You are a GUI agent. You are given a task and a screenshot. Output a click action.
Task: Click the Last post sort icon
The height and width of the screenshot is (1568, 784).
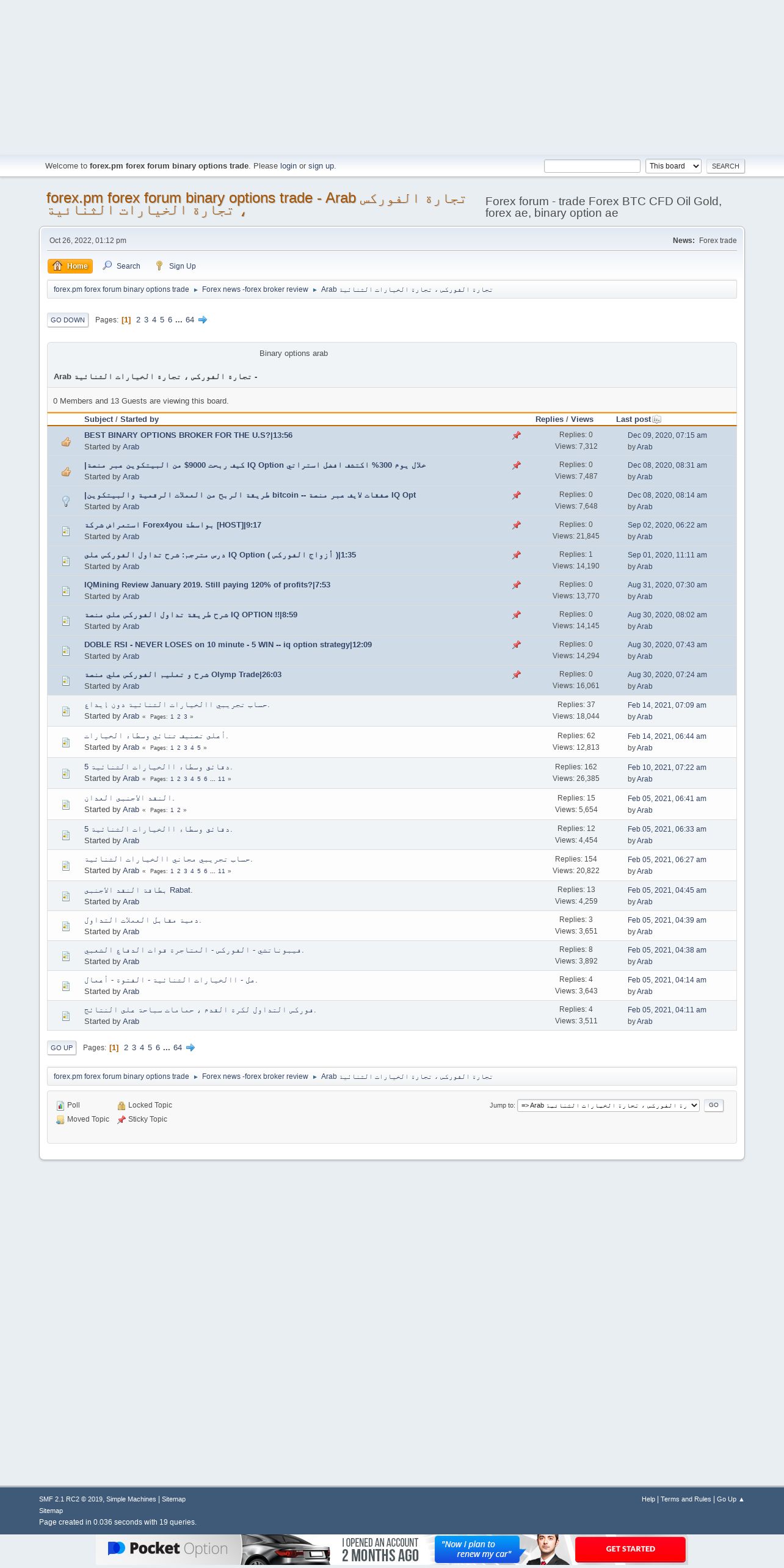[x=656, y=419]
